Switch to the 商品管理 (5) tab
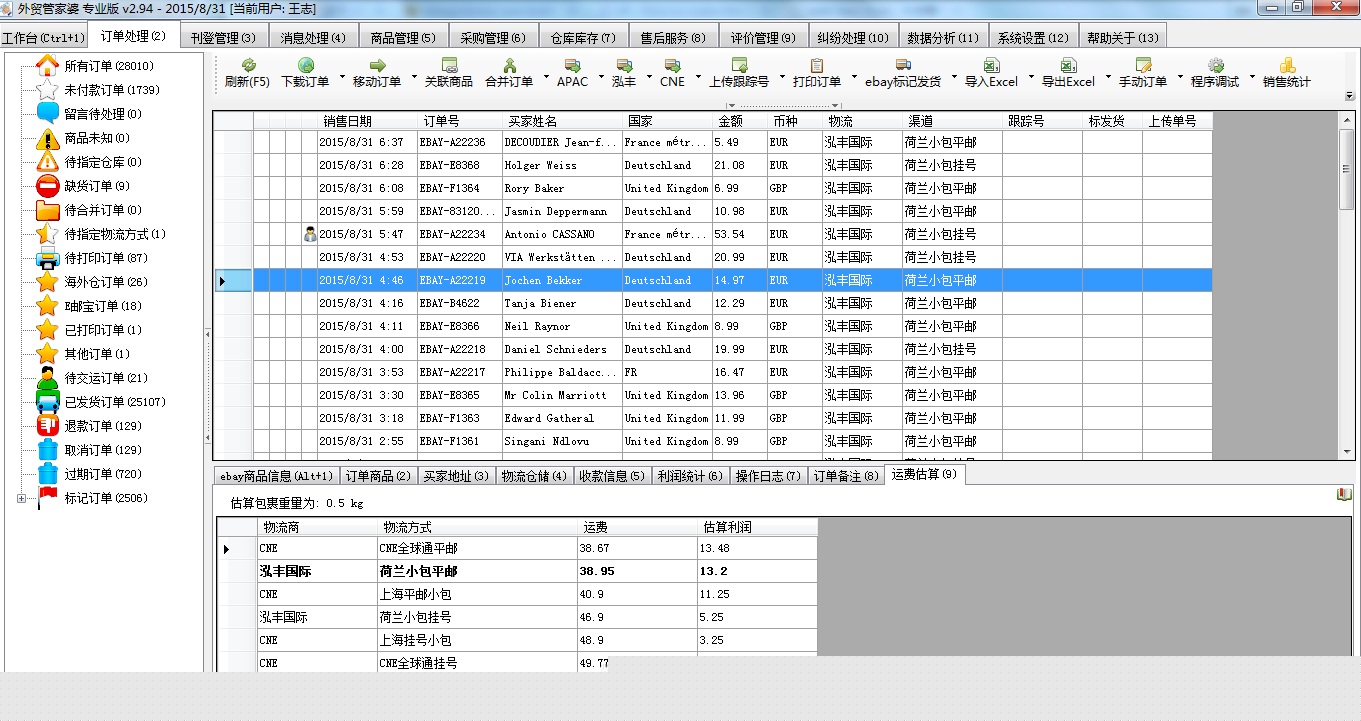 [x=403, y=38]
